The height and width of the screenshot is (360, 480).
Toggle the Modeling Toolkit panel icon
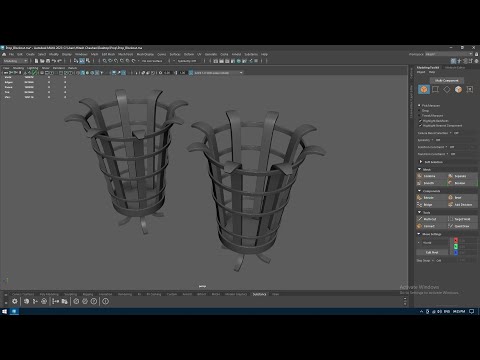(x=454, y=61)
